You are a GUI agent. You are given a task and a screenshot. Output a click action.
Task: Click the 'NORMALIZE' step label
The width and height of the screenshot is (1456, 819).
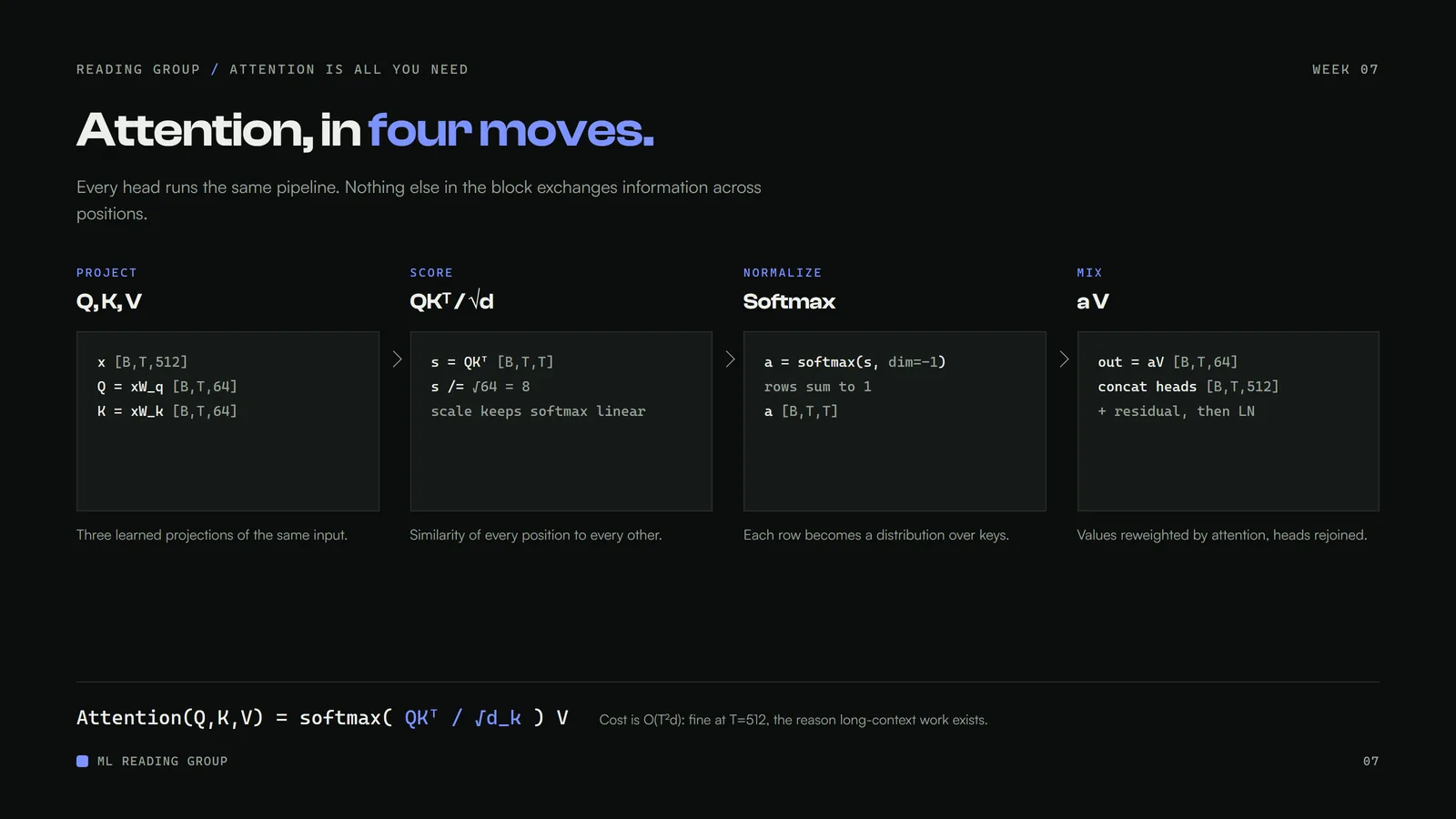(x=783, y=273)
